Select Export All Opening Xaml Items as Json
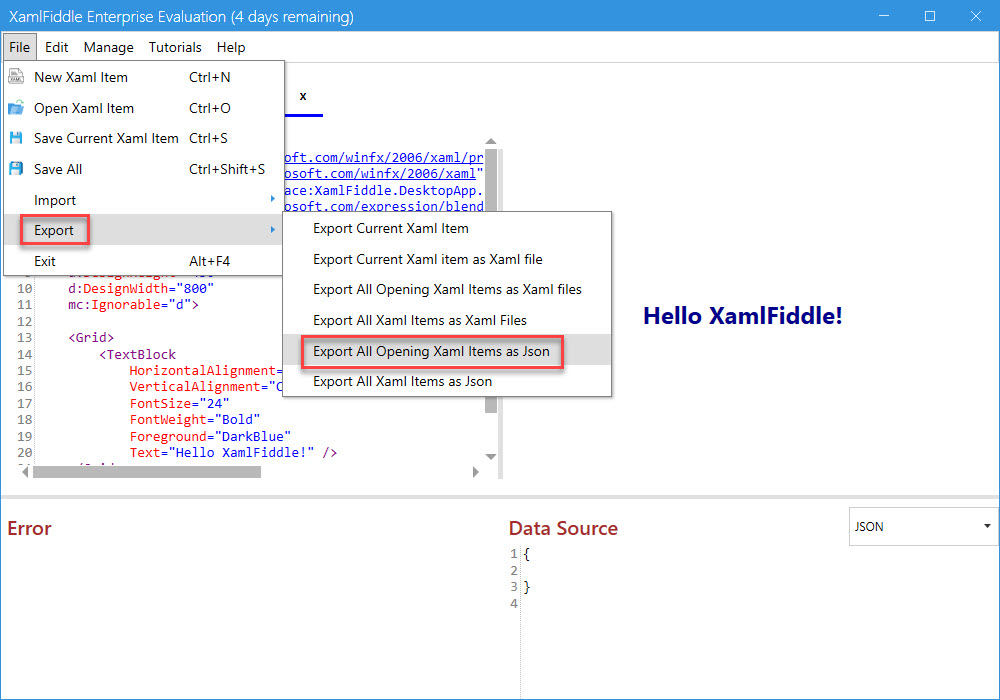The width and height of the screenshot is (1000, 700). point(446,351)
